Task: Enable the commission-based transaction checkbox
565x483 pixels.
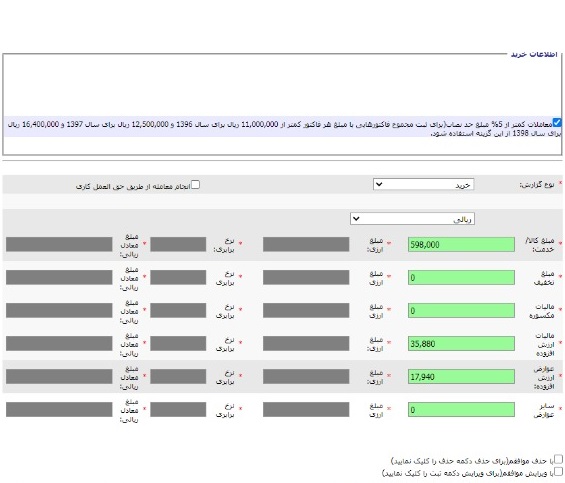Action: pos(195,185)
